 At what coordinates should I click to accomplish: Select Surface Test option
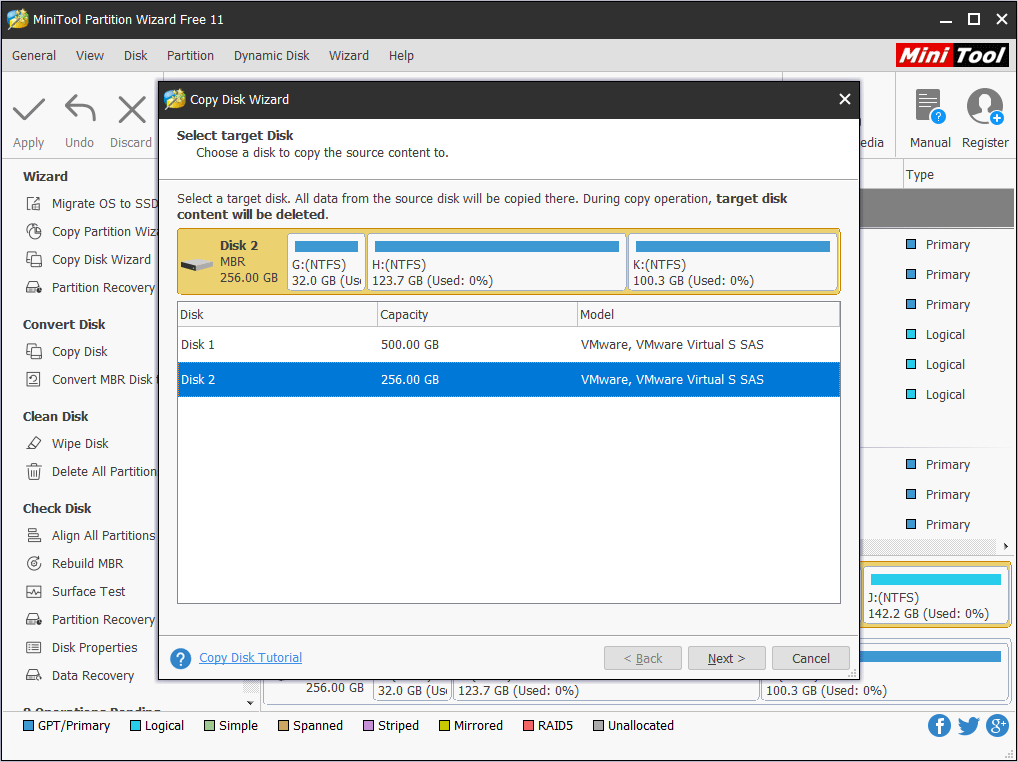coord(75,592)
